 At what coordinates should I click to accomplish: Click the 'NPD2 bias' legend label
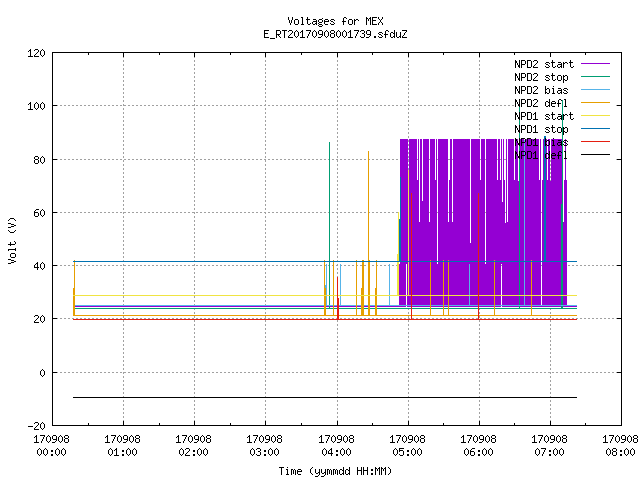(x=541, y=90)
